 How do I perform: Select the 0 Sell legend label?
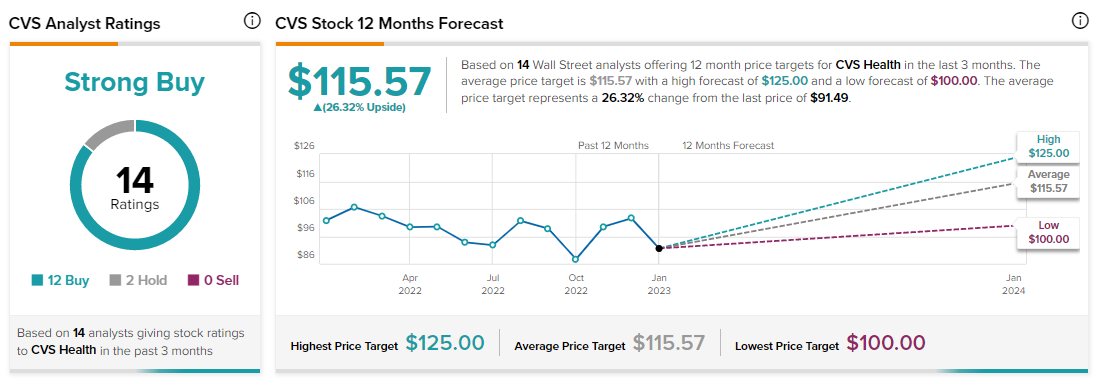pos(222,281)
